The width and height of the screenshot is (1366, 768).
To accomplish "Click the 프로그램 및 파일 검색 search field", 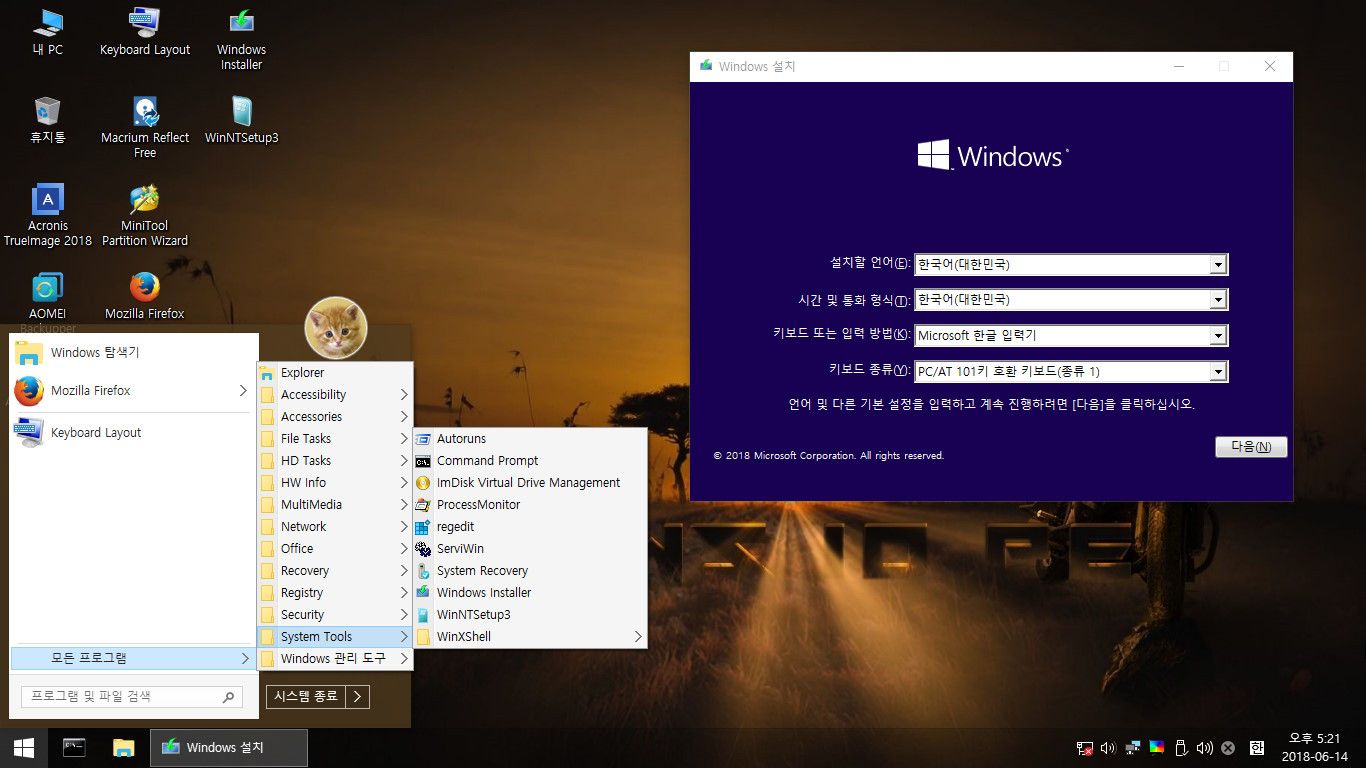I will (x=131, y=696).
